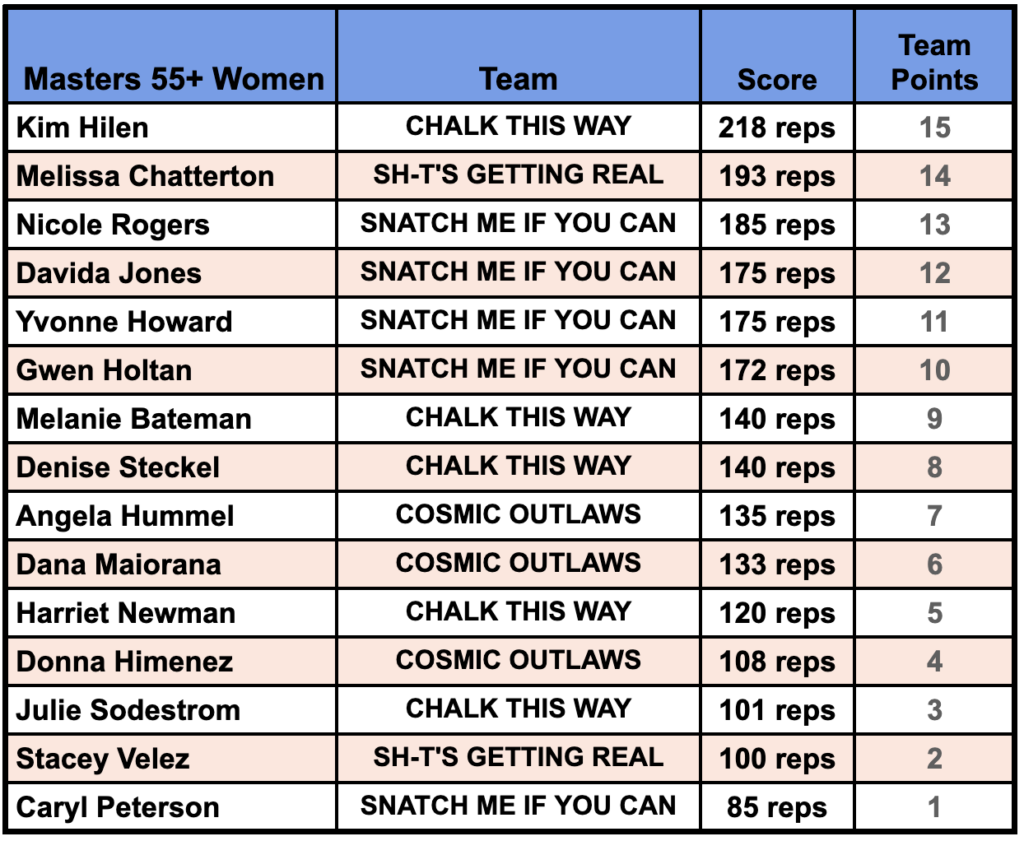Select the Team Points column header
Screen dimensions: 1024x841
pos(934,62)
